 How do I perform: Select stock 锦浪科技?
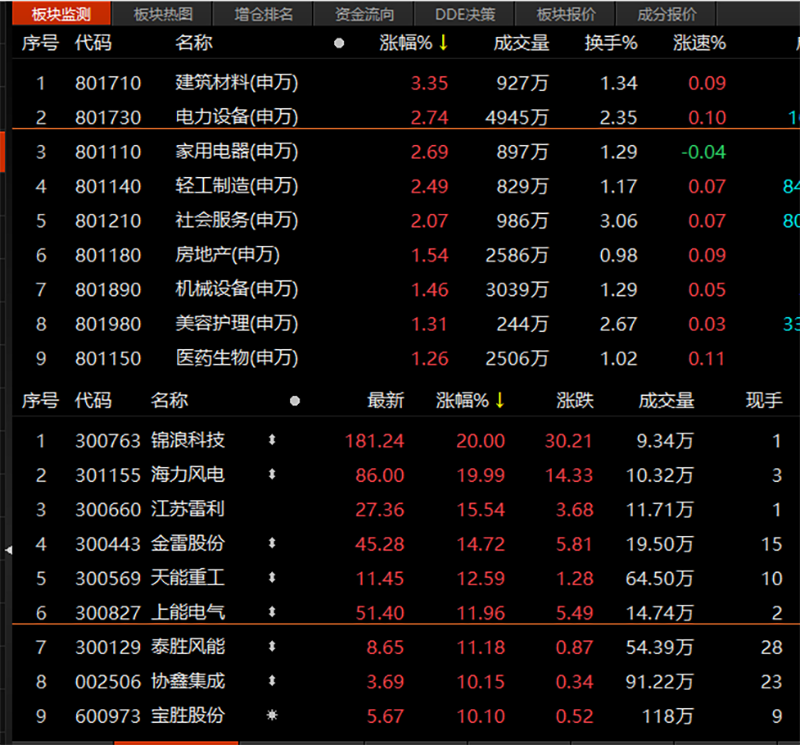[188, 440]
